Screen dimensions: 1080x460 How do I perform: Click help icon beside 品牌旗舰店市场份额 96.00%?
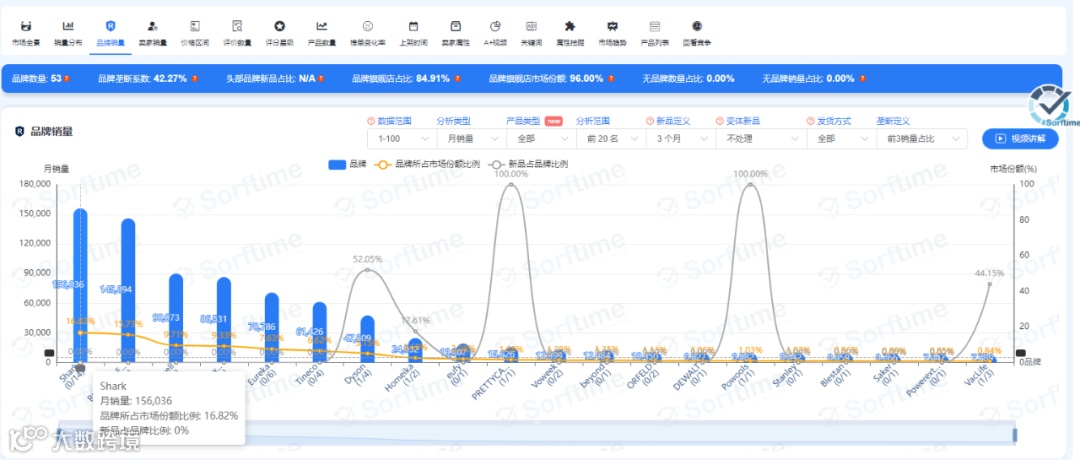tap(610, 79)
